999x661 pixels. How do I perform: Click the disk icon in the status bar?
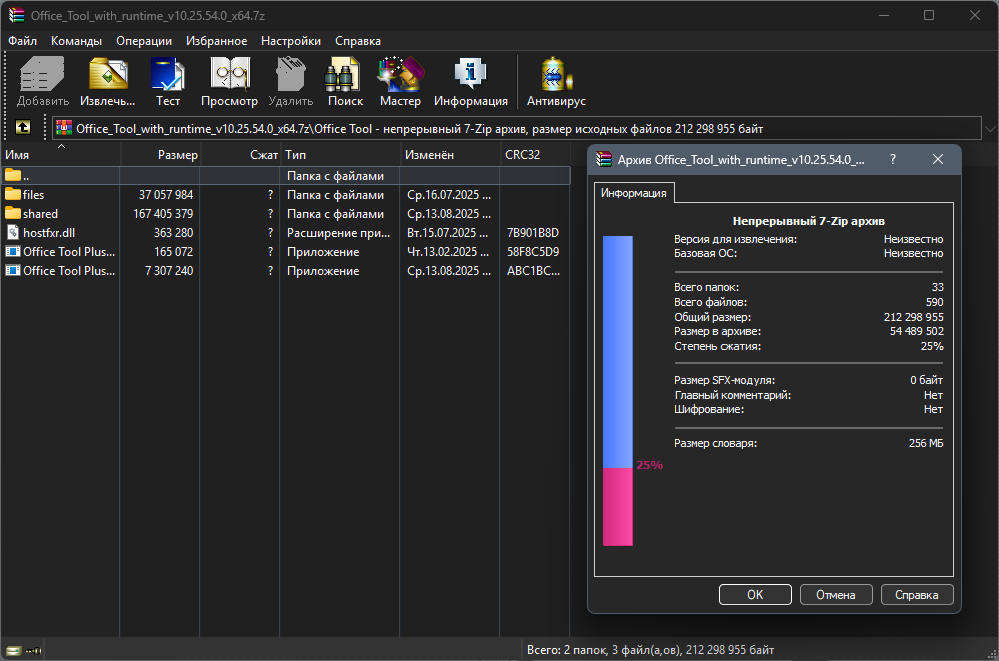tap(13, 650)
